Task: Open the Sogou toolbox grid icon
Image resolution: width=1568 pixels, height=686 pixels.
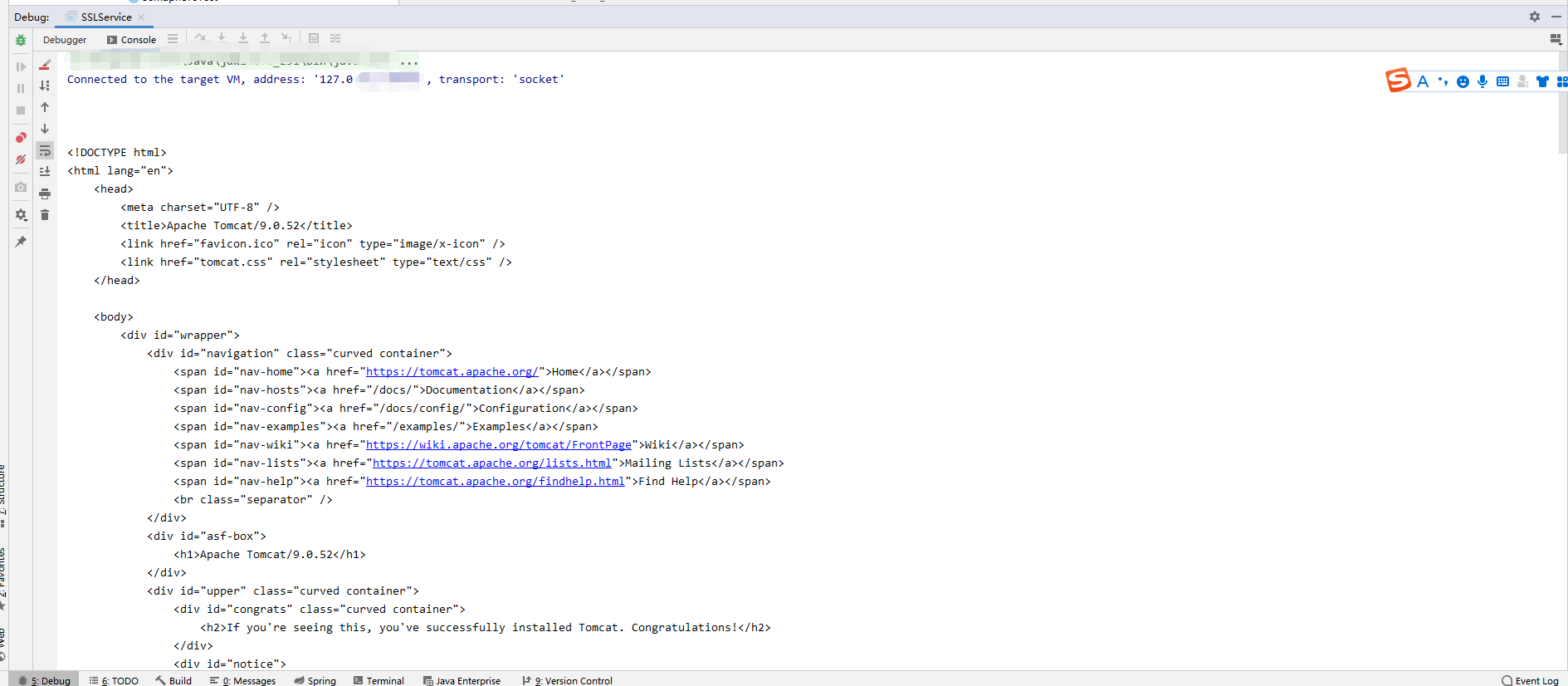Action: [1562, 81]
